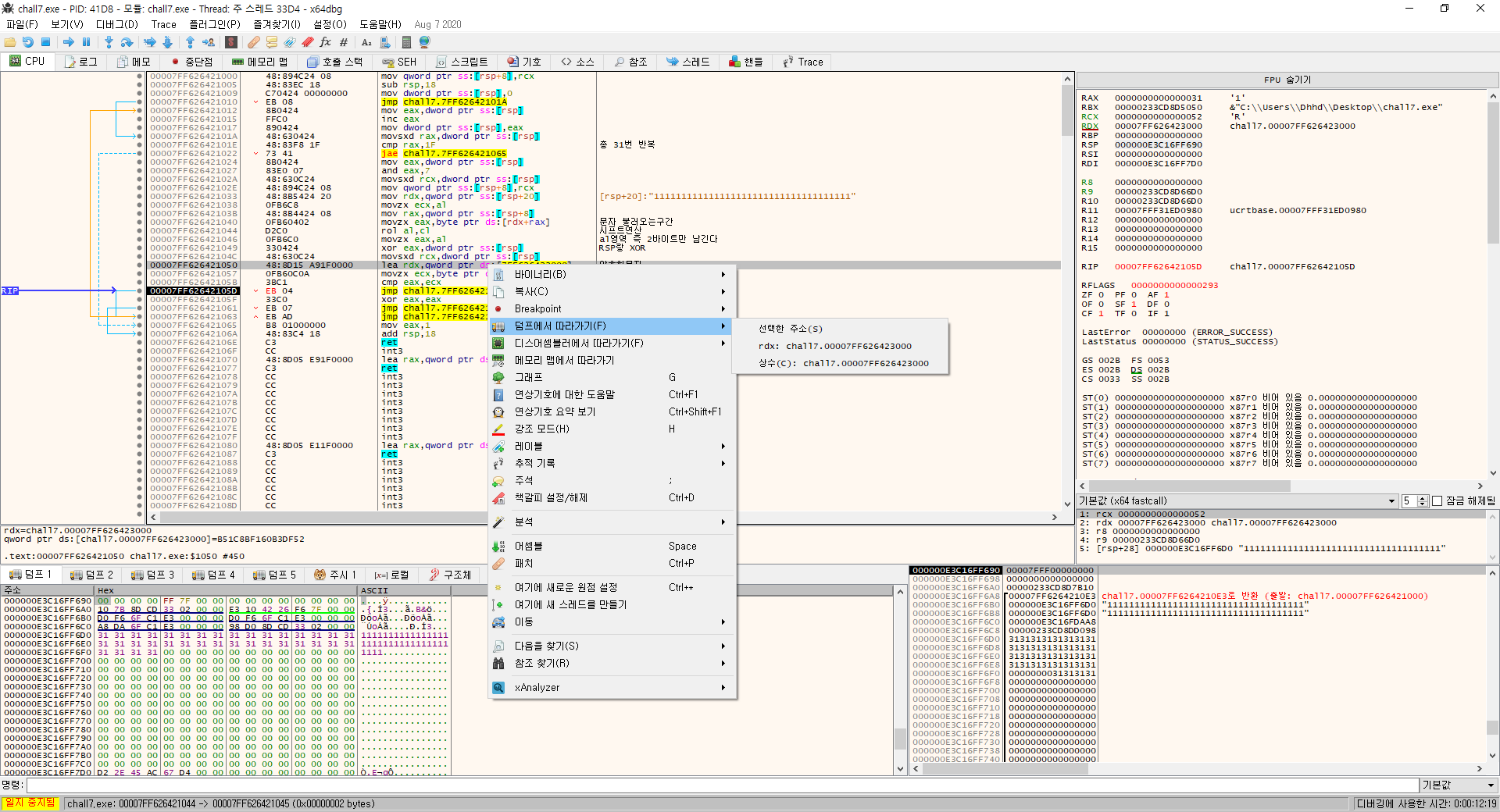The height and width of the screenshot is (812, 1500).
Task: Click the Trace over toolbar icon
Action: point(167,42)
